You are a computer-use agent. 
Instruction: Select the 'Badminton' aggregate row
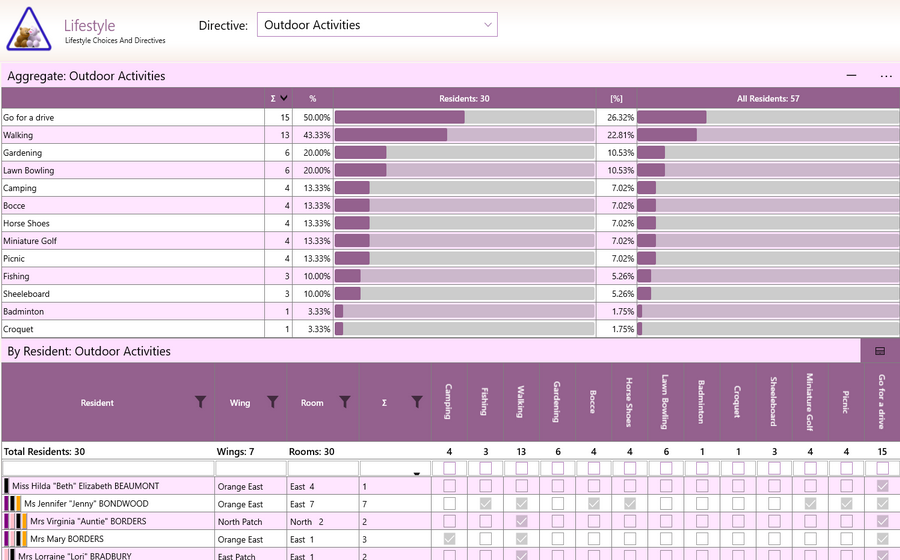coord(450,312)
